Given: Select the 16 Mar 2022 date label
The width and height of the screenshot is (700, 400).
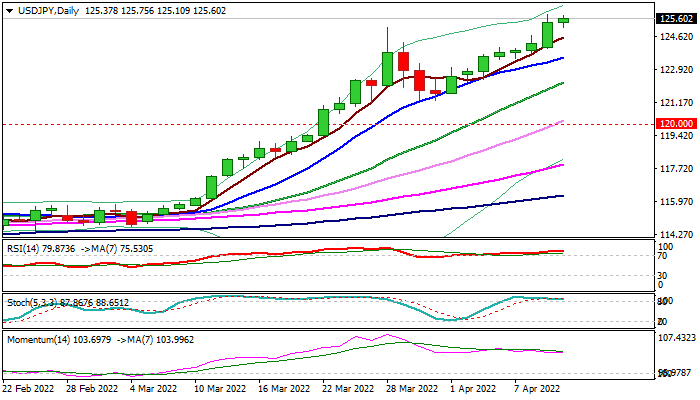Looking at the screenshot, I should pos(284,388).
